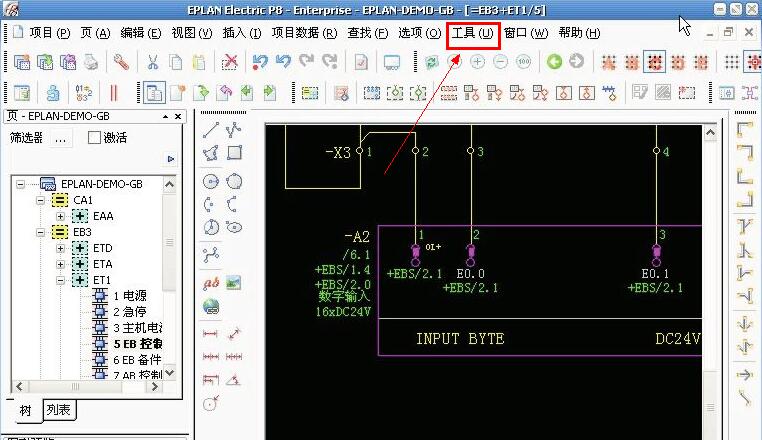Select the Spline drawing tool
Screen dimensions: 762x440
[210, 255]
